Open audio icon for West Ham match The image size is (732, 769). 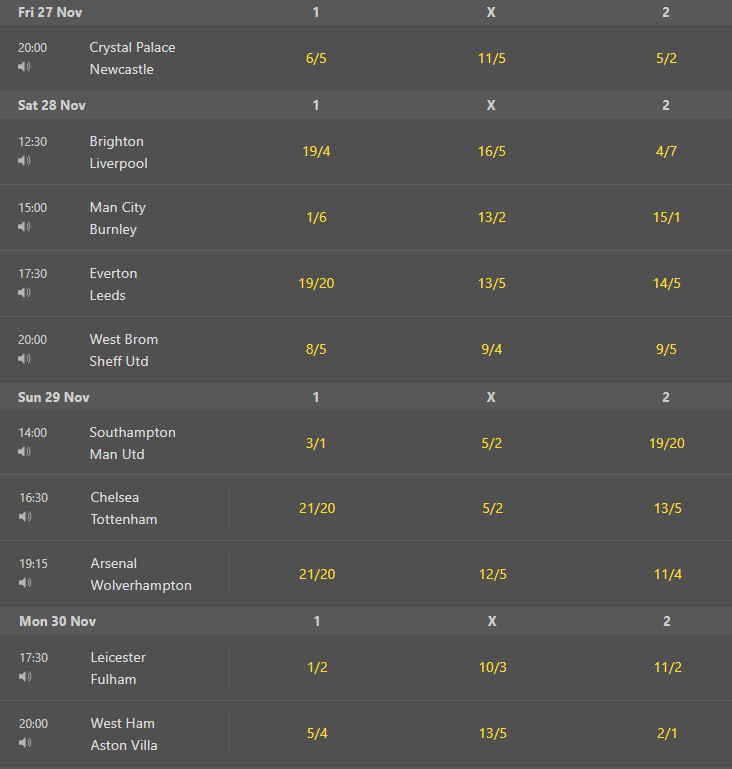[25, 743]
